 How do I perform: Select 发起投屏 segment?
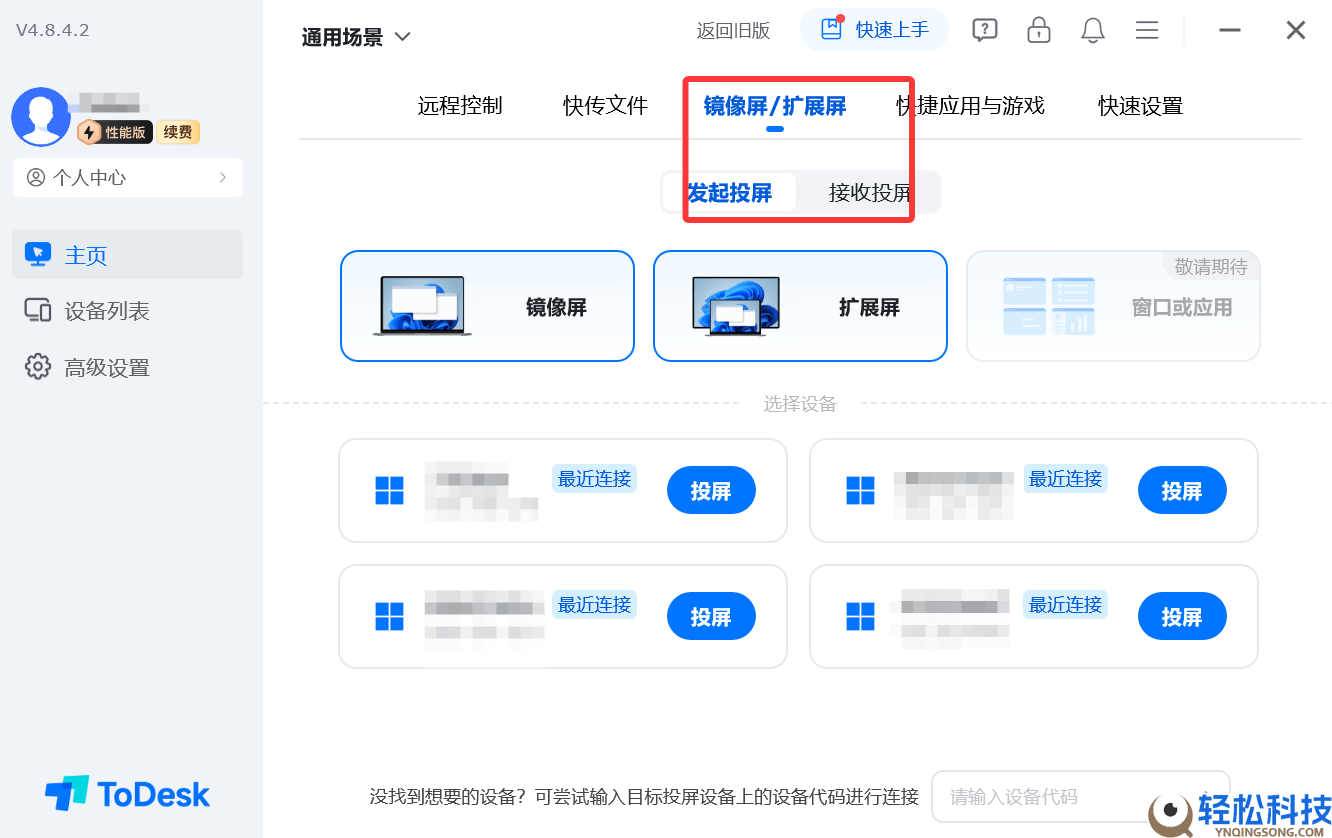click(x=730, y=192)
